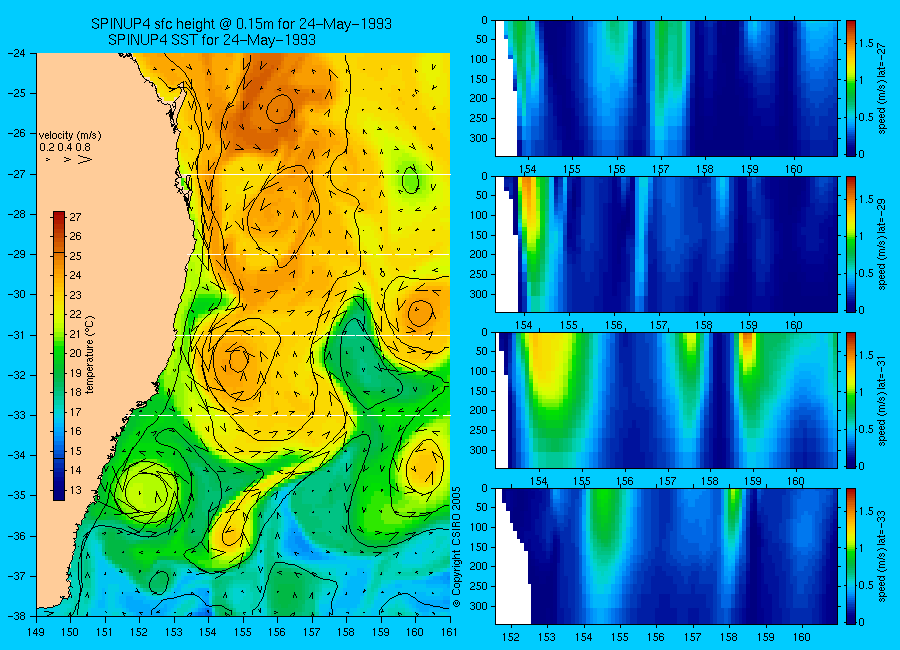This screenshot has width=900, height=650.
Task: Click the -29 latitude axis label
Action: tap(16, 254)
